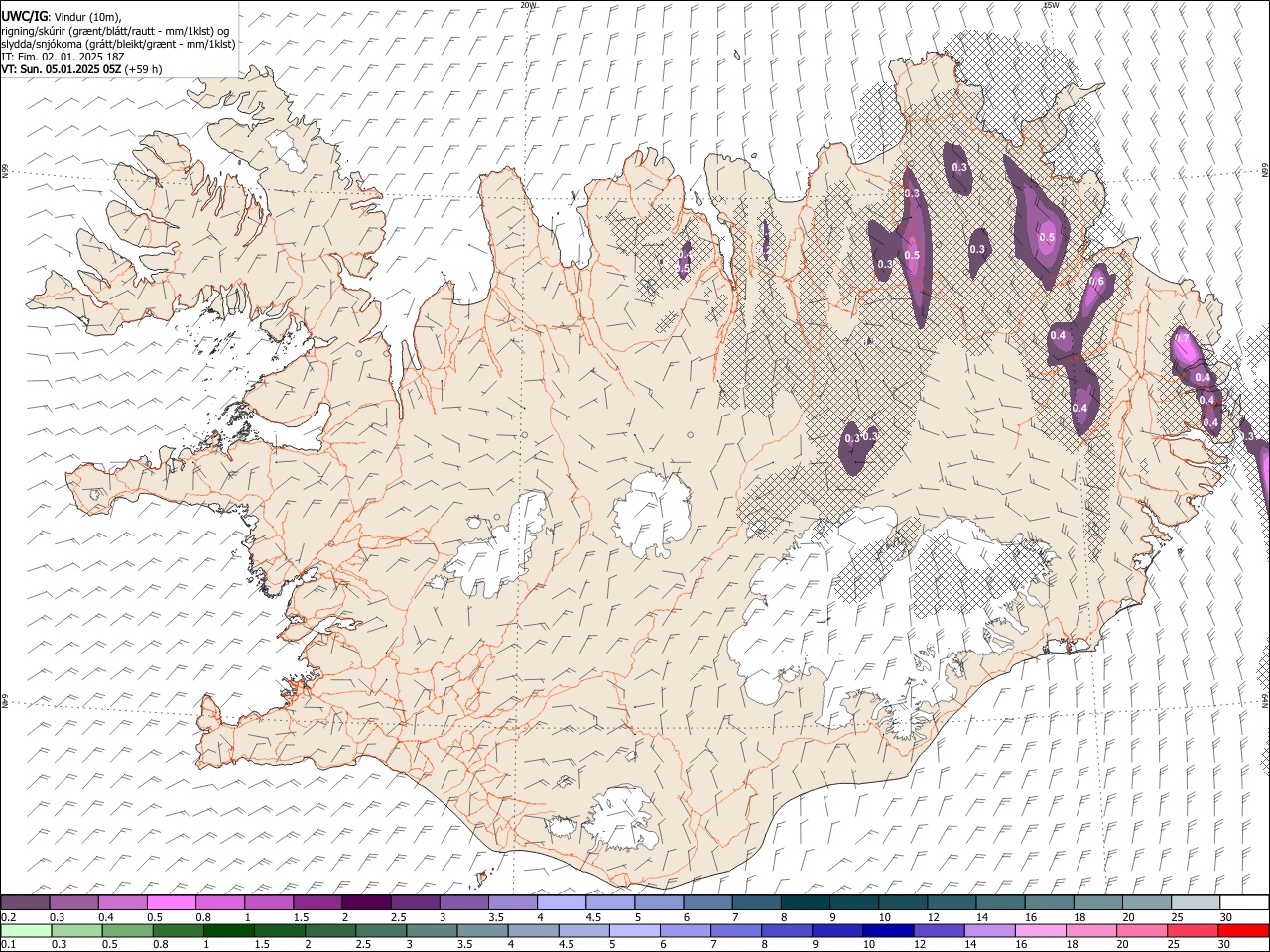The width and height of the screenshot is (1270, 952).
Task: Click the 'Vindur (10m)' legend heading
Action: click(87, 17)
